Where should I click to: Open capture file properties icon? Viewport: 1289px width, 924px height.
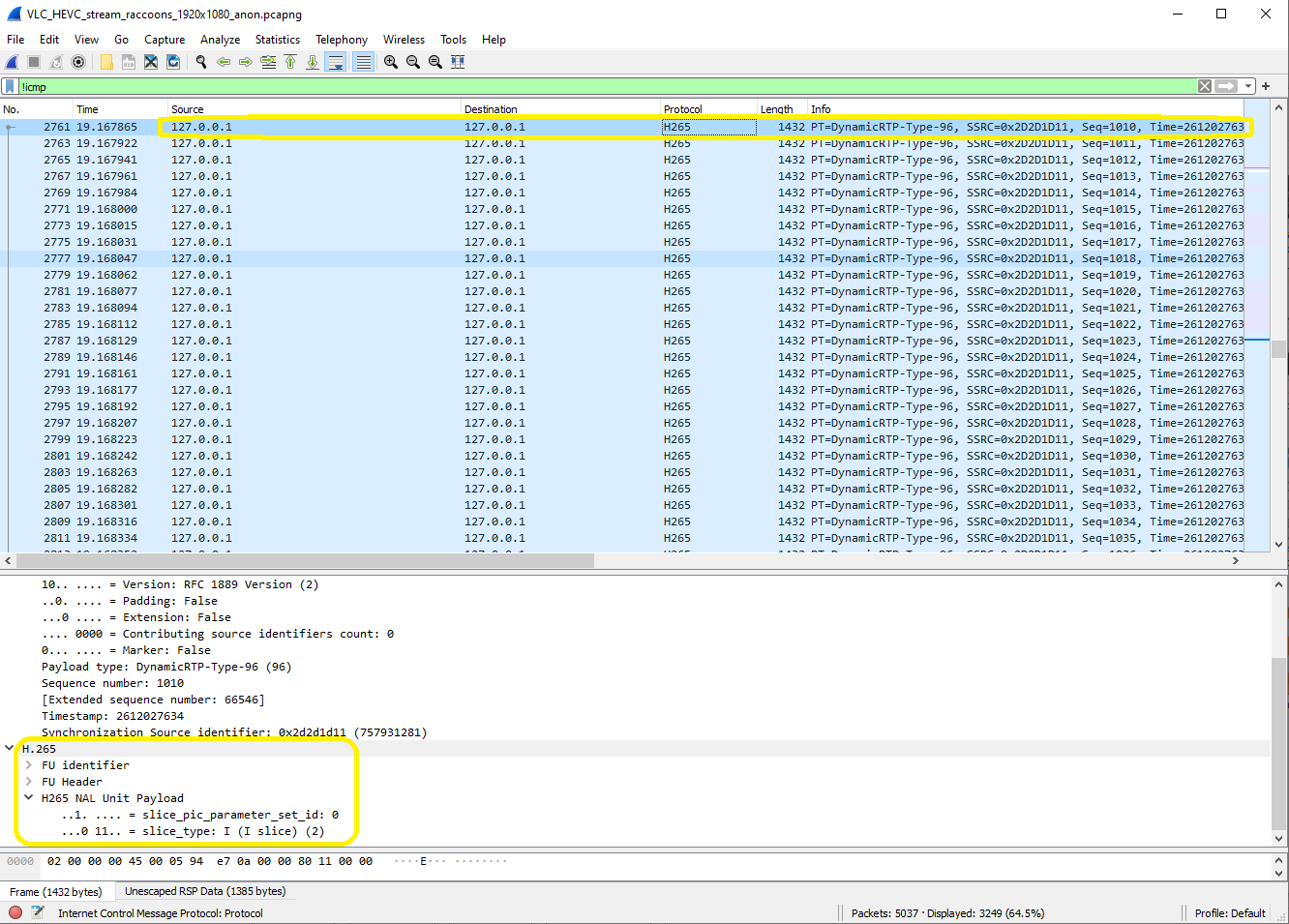click(x=38, y=912)
